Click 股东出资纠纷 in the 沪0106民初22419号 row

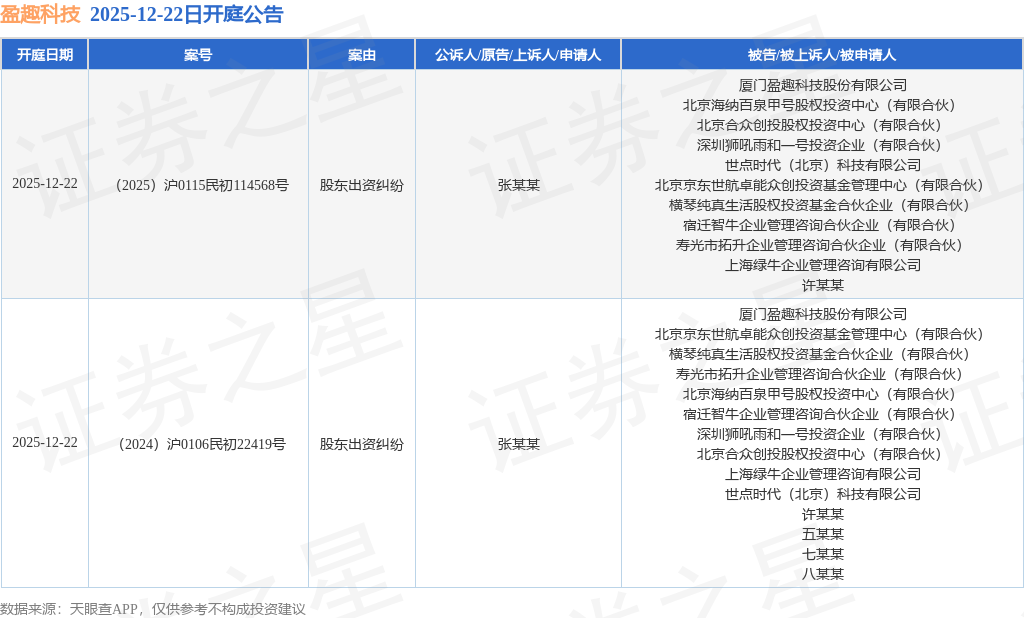[361, 444]
